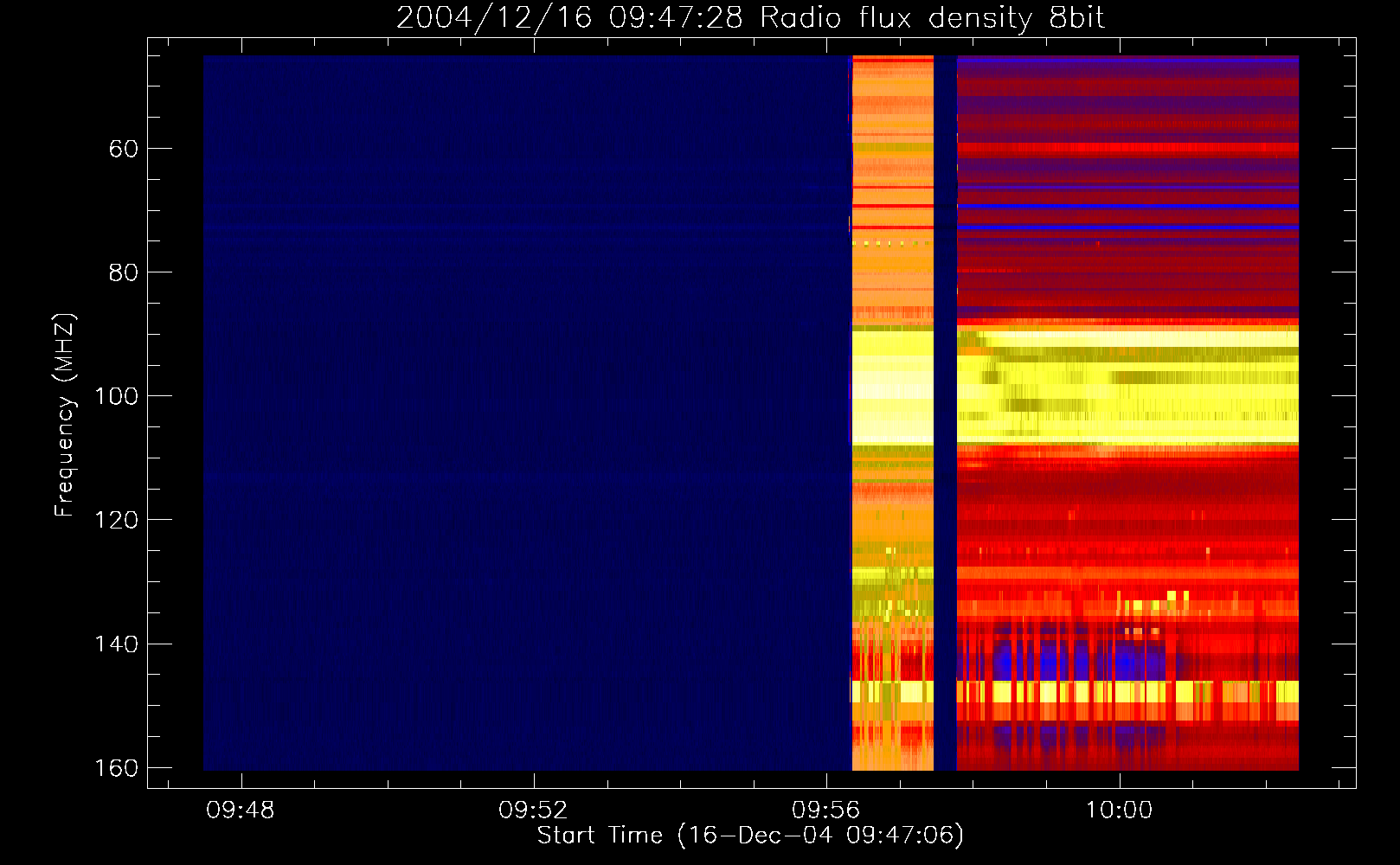Click the 60 frequency tick label
The image size is (1400, 865).
tap(123, 149)
